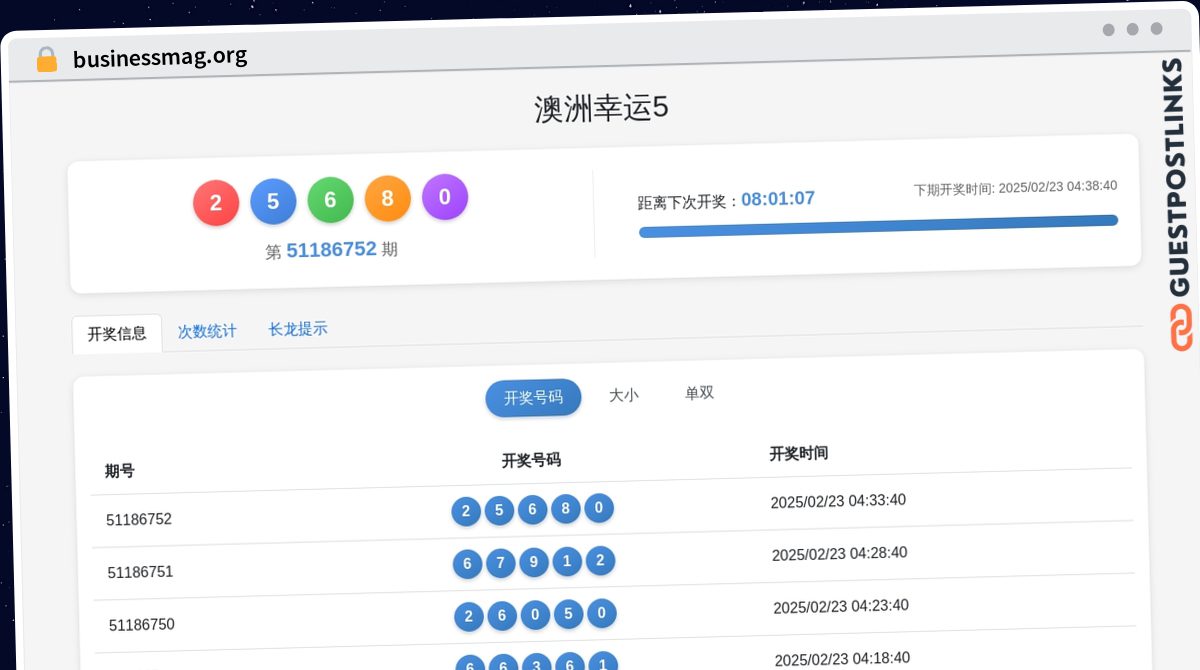Click the 开奖号码 table column header
Viewport: 1200px width, 670px height.
tap(531, 460)
